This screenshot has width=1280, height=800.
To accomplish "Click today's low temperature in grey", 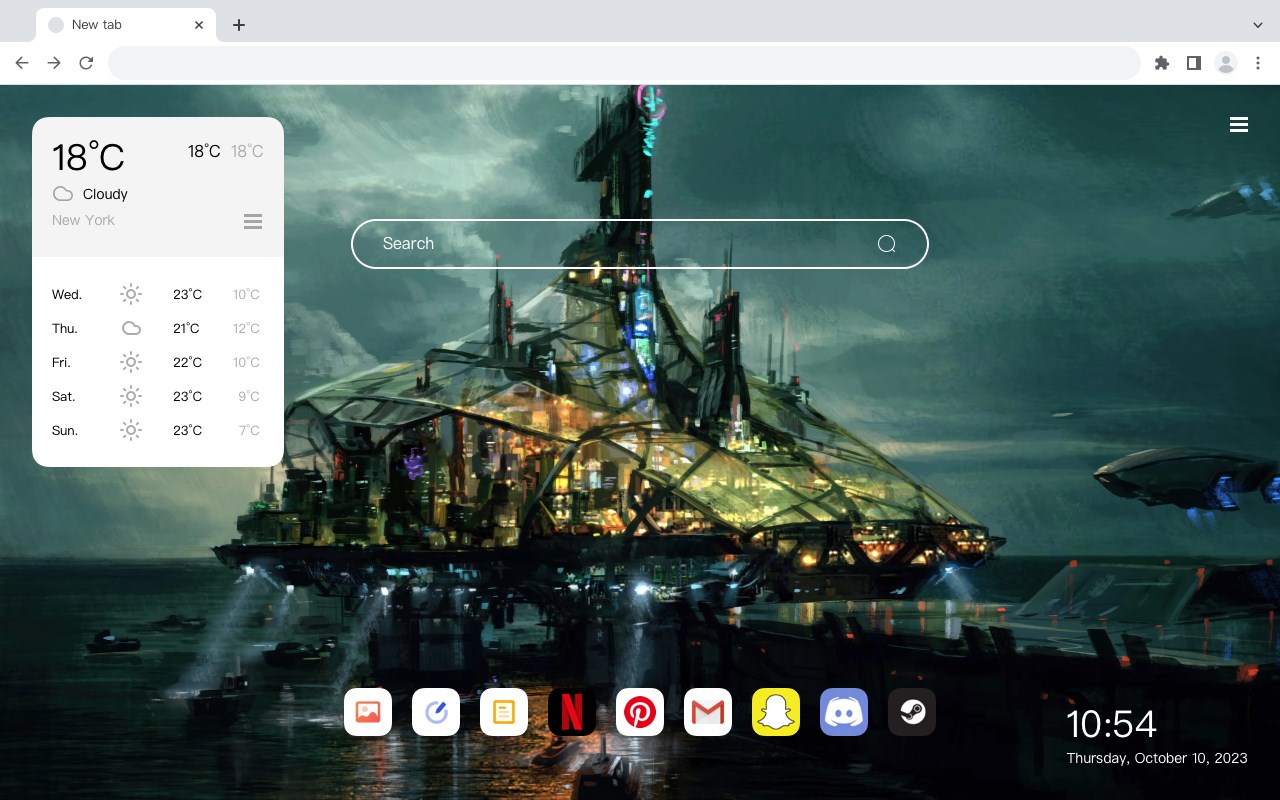I will click(x=247, y=151).
